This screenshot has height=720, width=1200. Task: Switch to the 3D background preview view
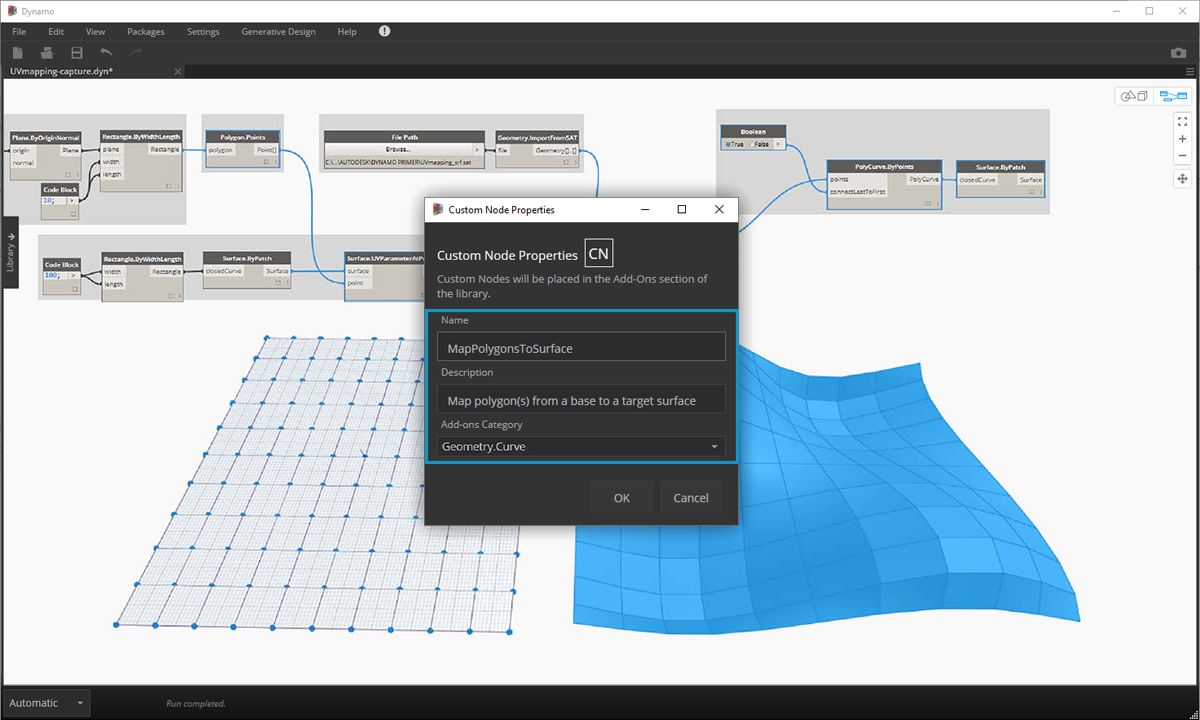pos(1133,96)
